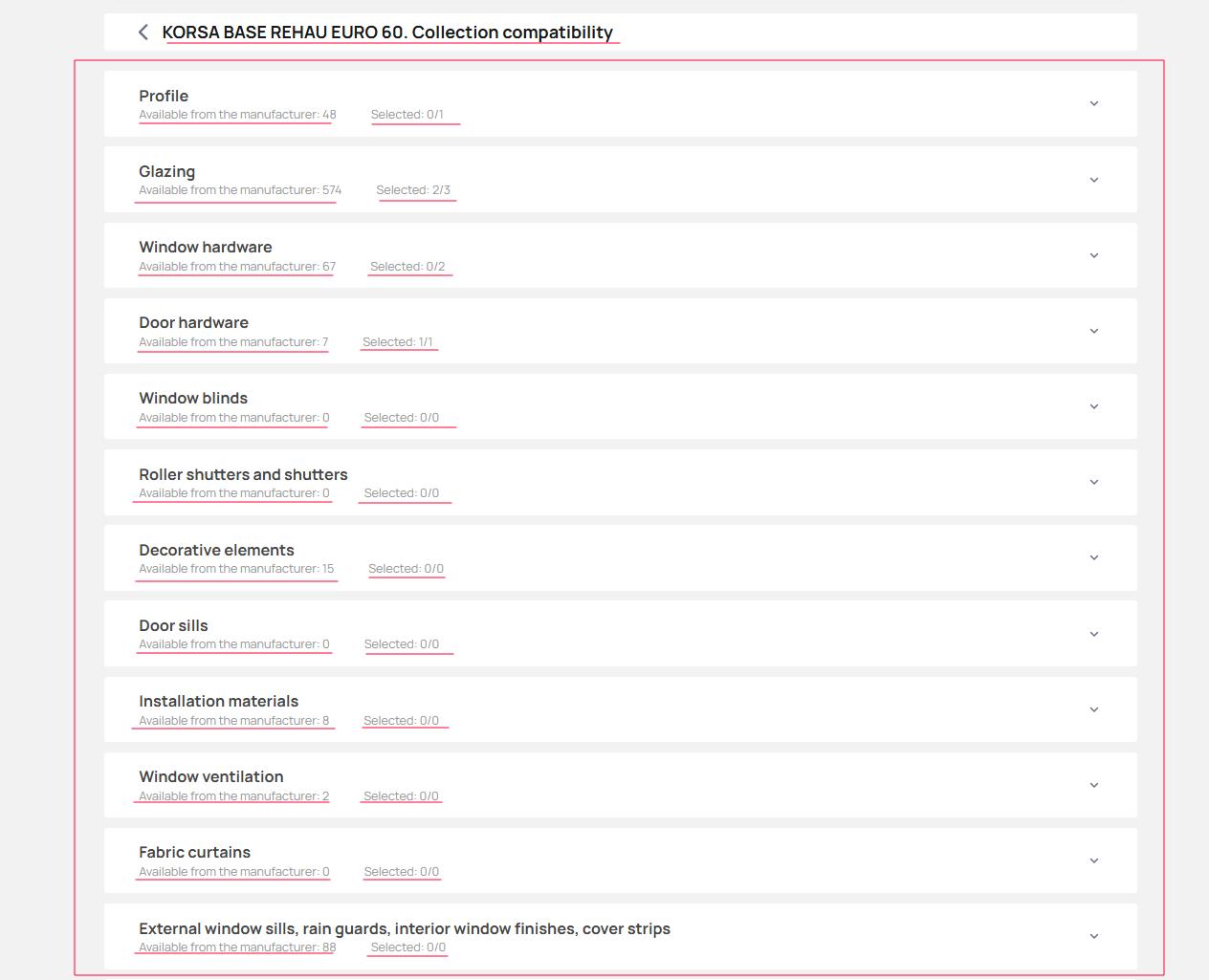This screenshot has width=1209, height=980.
Task: Expand the Installation materials chevron
Action: pyautogui.click(x=1094, y=709)
